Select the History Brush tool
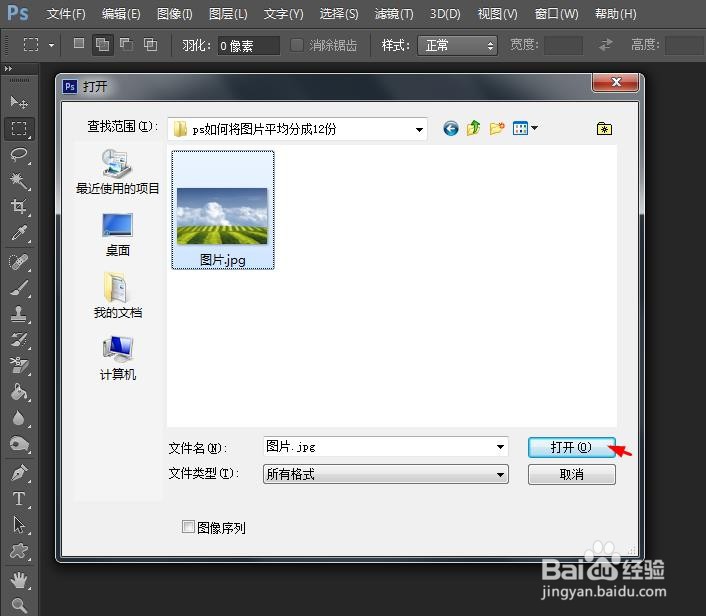The height and width of the screenshot is (616, 706). pos(18,340)
